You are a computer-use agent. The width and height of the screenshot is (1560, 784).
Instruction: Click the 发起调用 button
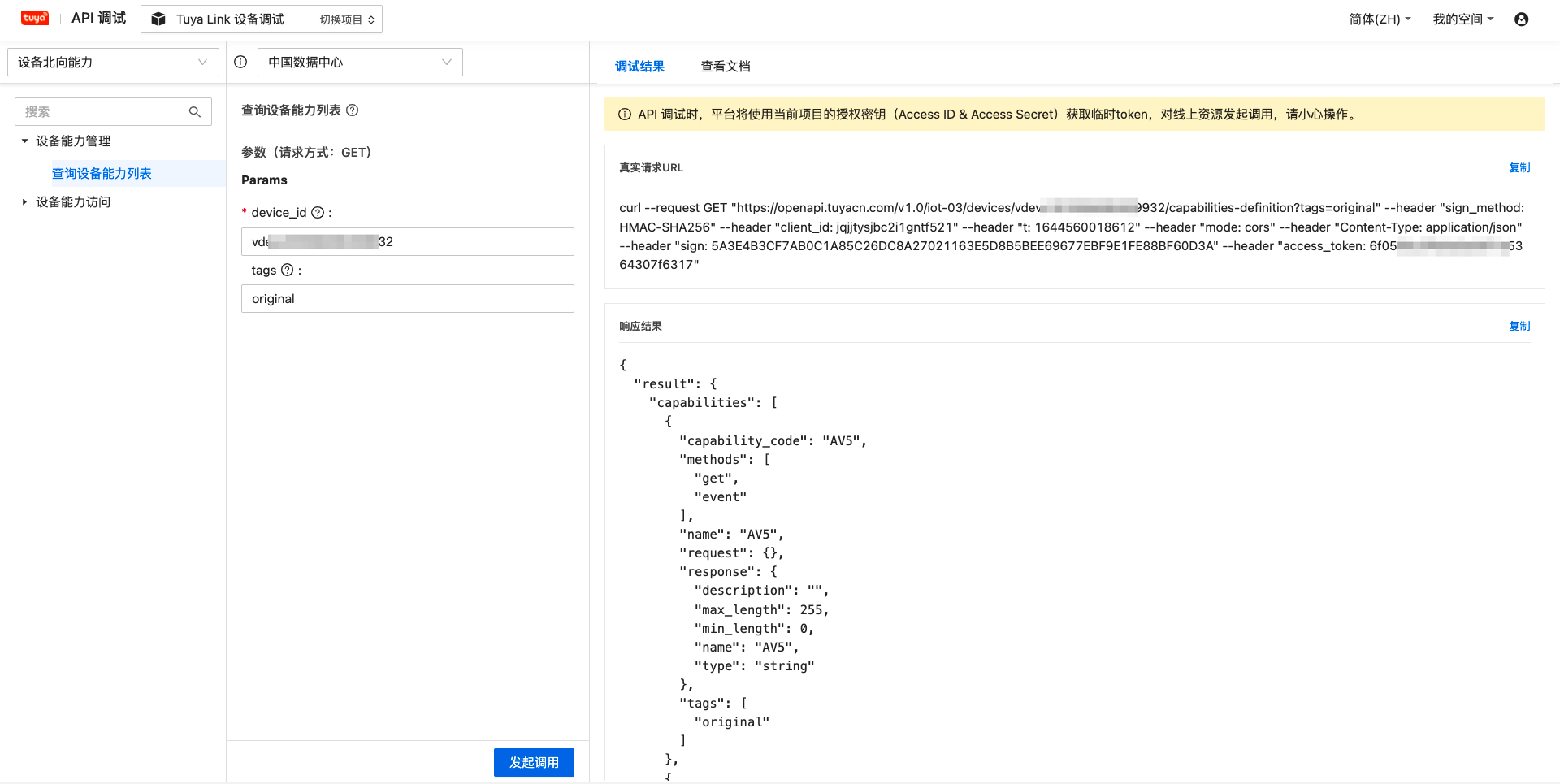coord(534,762)
